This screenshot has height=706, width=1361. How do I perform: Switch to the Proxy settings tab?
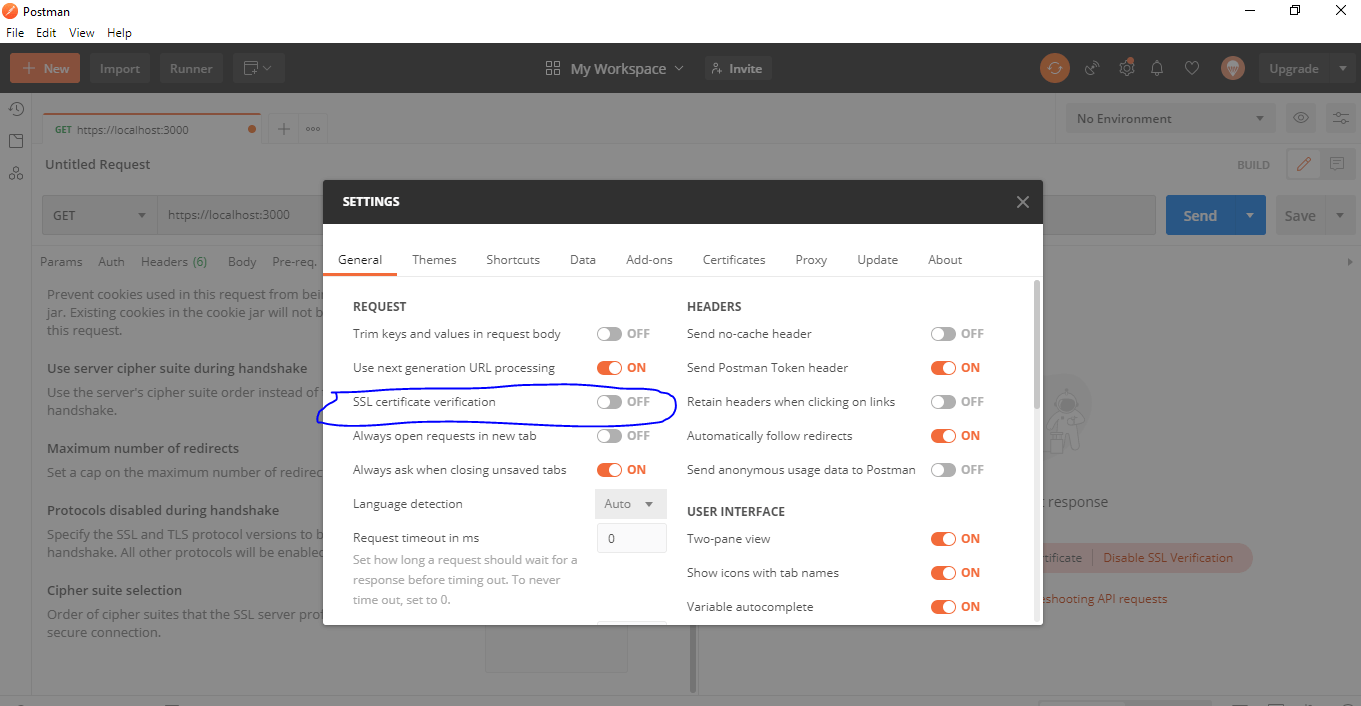click(811, 259)
